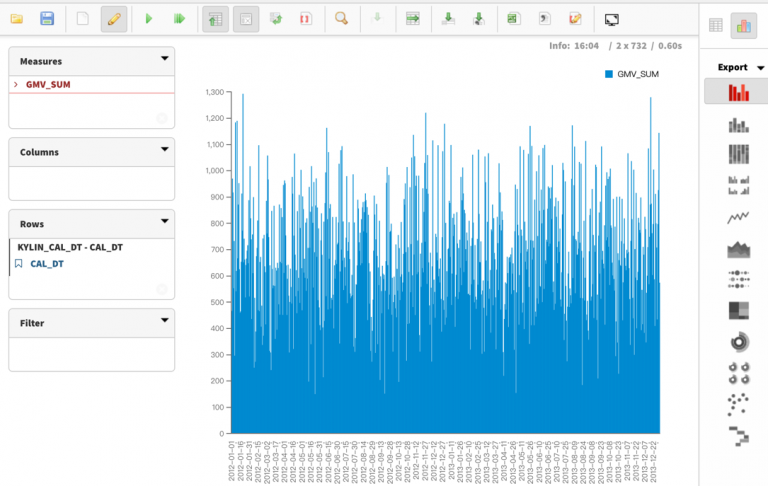Run the query with the green play icon
This screenshot has width=768, height=486.
(x=148, y=18)
